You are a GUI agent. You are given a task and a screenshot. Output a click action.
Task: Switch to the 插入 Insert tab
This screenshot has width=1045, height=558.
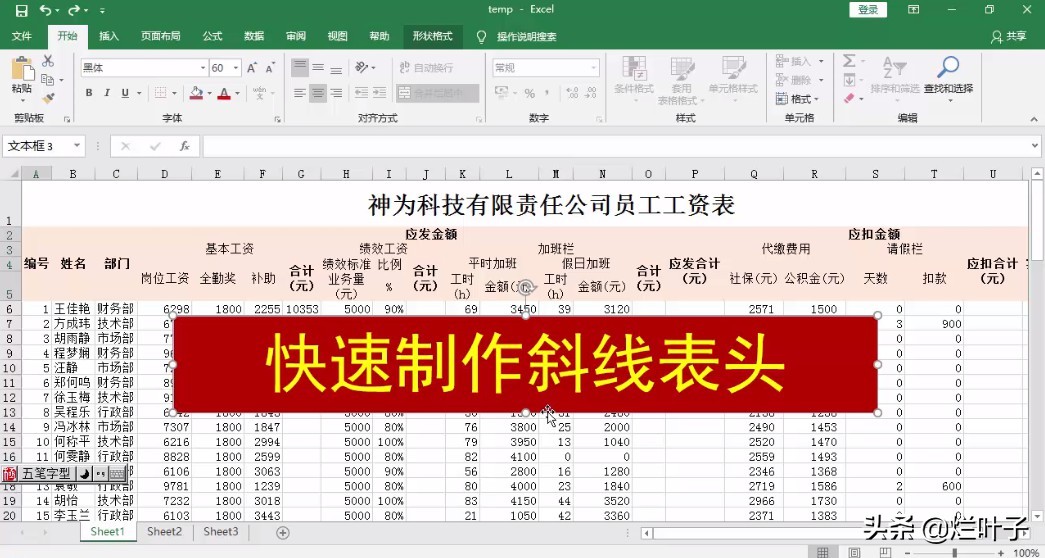[x=109, y=36]
